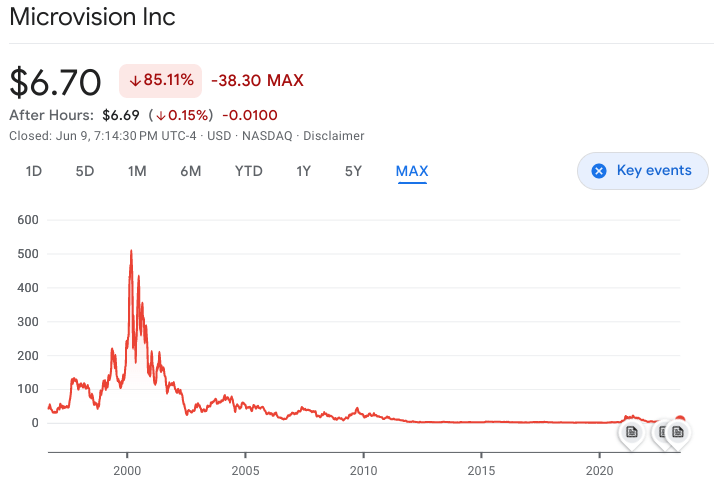Viewport: 714px width, 478px height.
Task: Open the Disclaimer link
Action: point(334,136)
